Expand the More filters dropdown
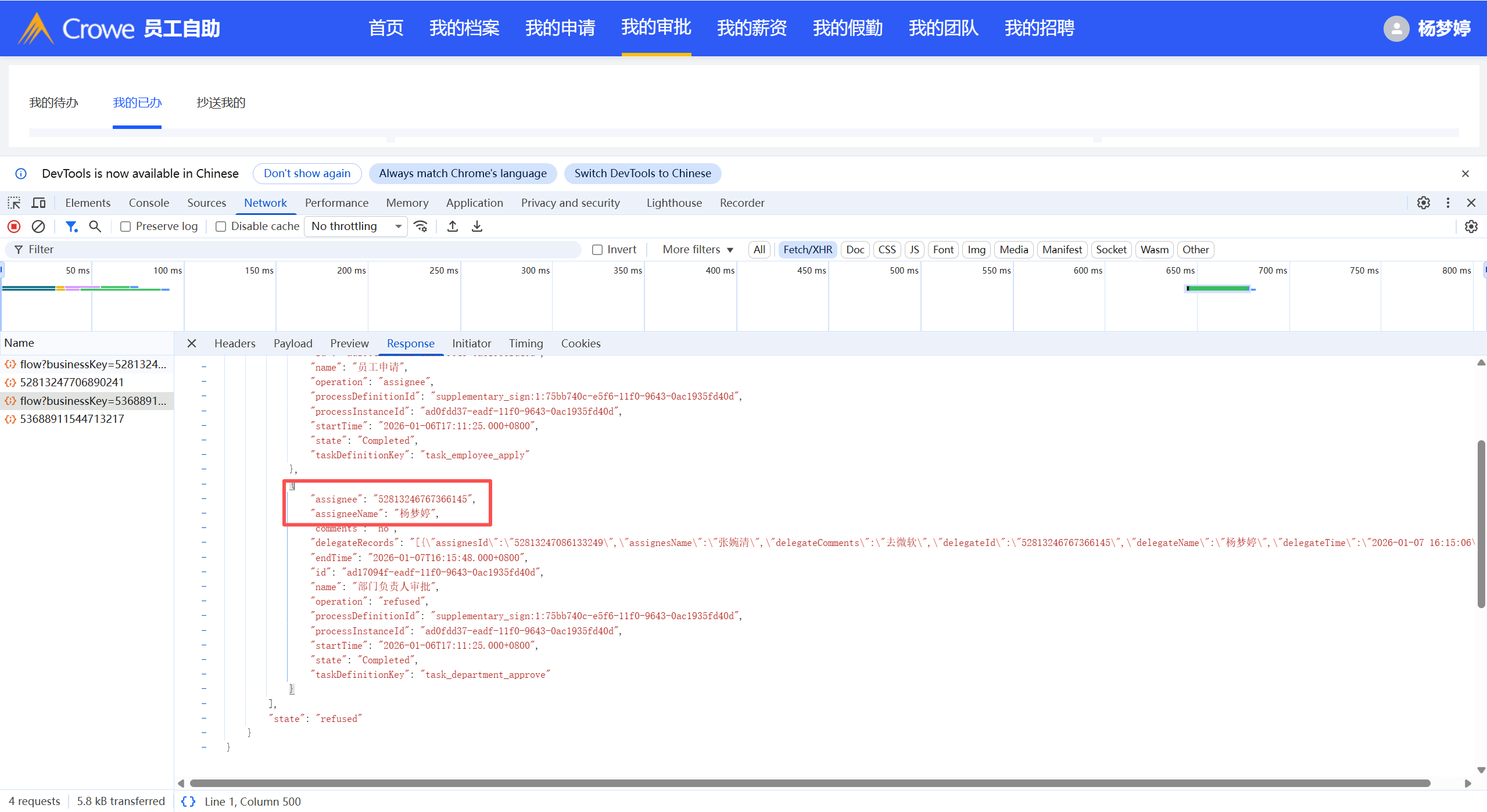The height and width of the screenshot is (812, 1487). click(x=698, y=250)
